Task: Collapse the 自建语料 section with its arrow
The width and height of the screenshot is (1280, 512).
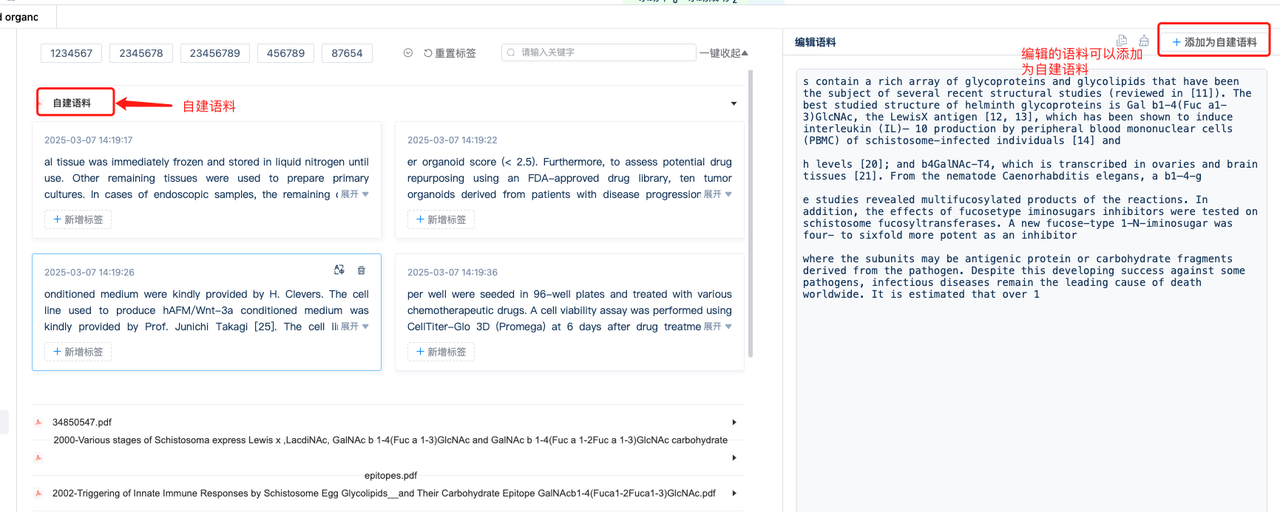Action: tap(733, 103)
